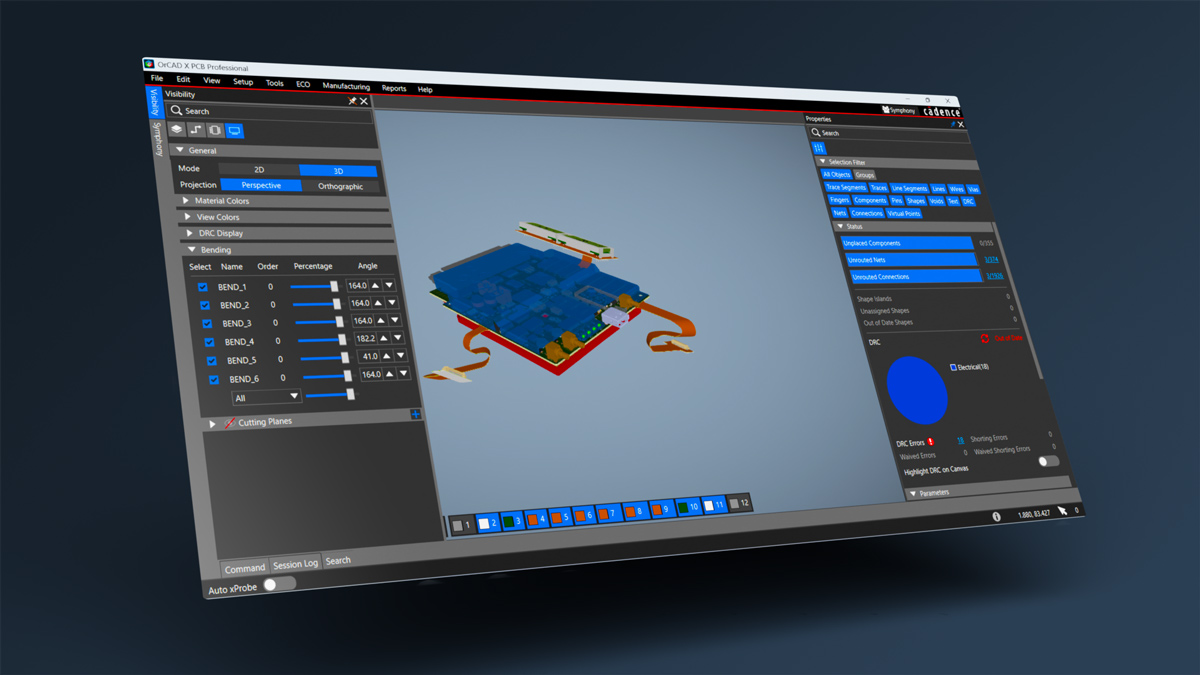Select layer 3 green in layer bar
This screenshot has width=1200, height=675.
[x=512, y=521]
